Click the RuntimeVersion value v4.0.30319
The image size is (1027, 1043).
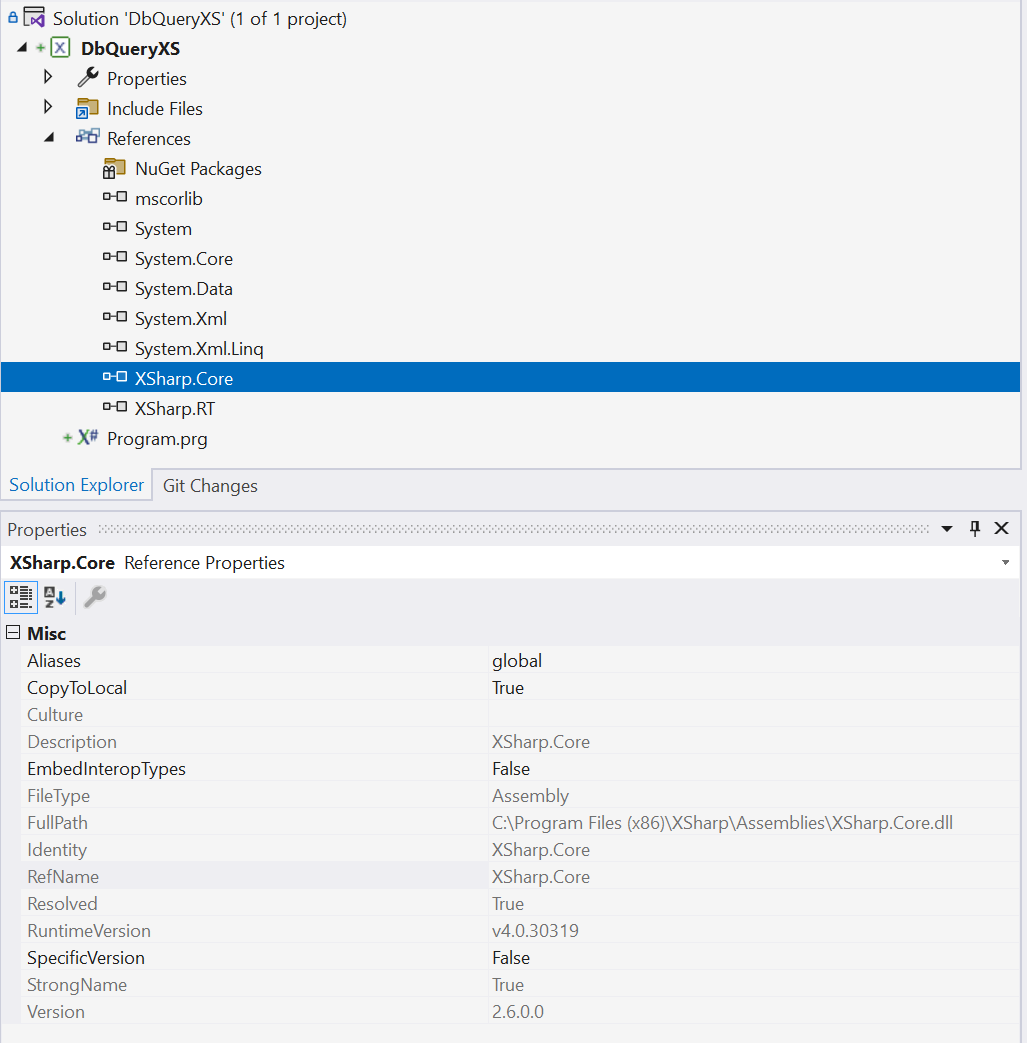(535, 931)
